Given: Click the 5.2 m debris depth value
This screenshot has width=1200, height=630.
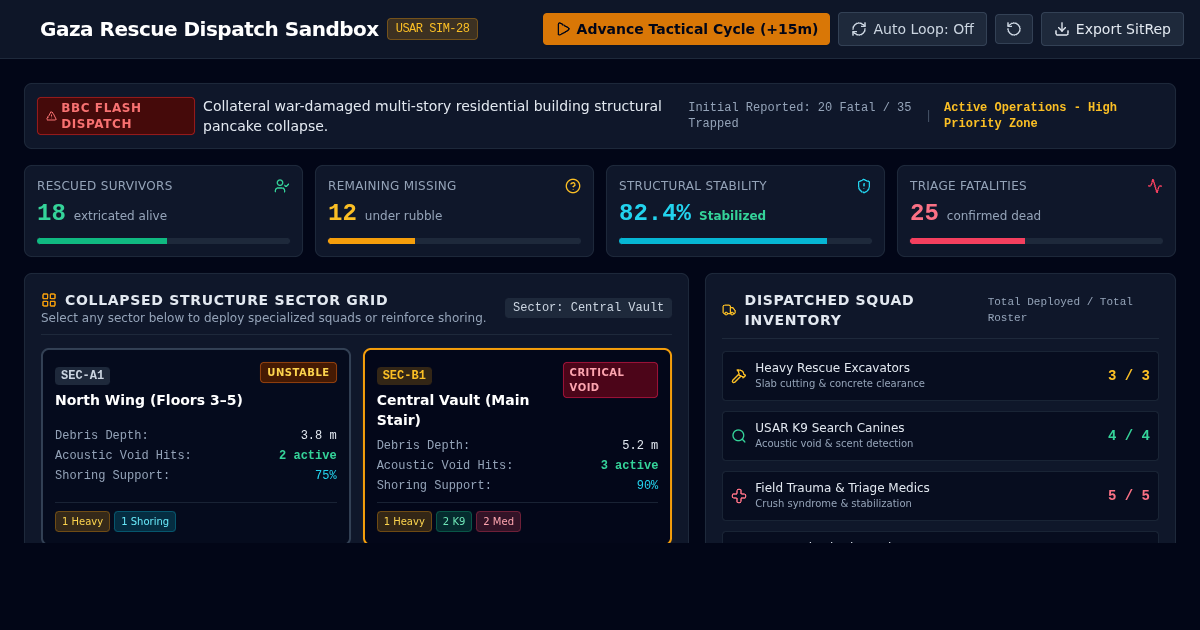Looking at the screenshot, I should 640,446.
